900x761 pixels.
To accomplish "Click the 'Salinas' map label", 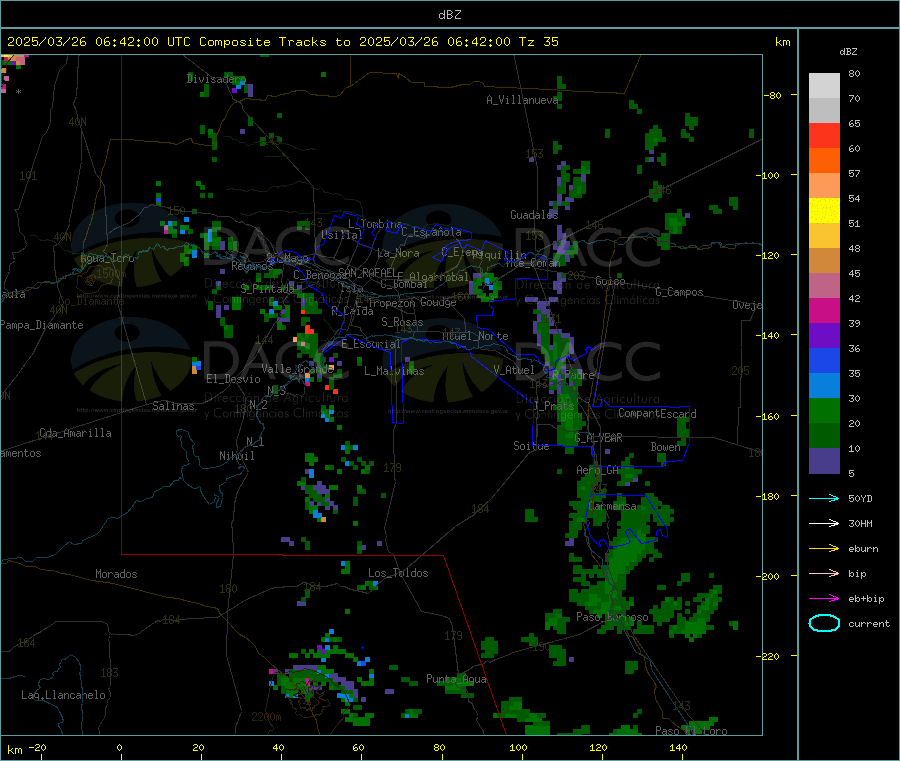I will pos(173,406).
